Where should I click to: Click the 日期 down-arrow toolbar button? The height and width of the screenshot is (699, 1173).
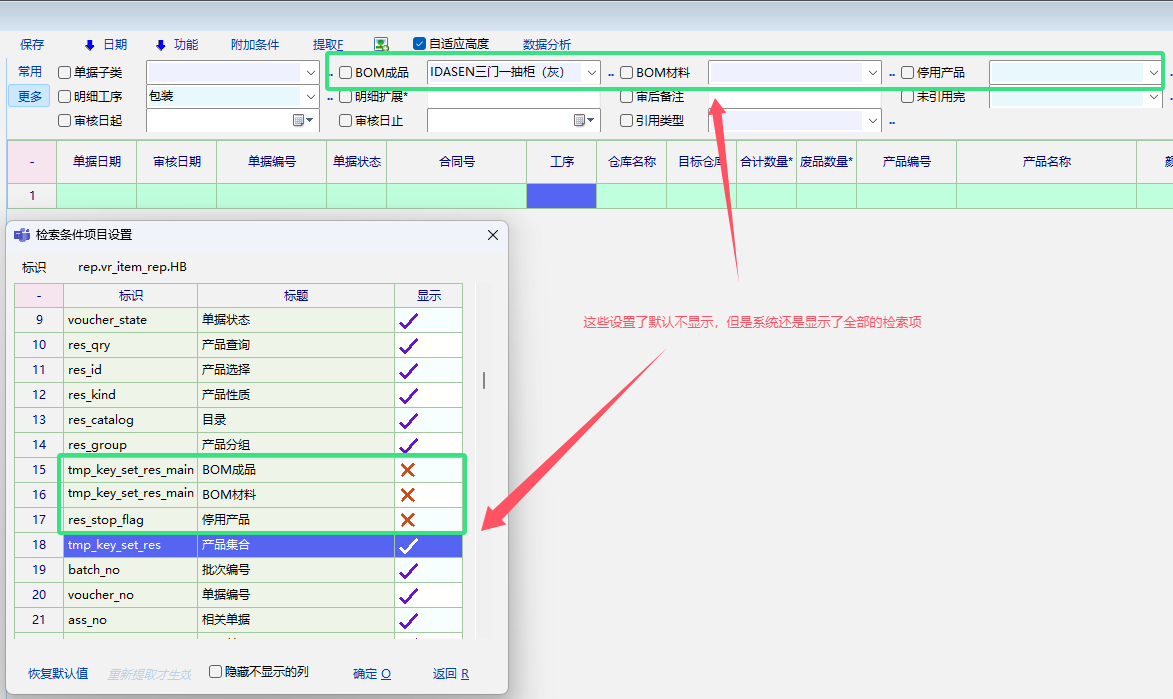pos(105,44)
